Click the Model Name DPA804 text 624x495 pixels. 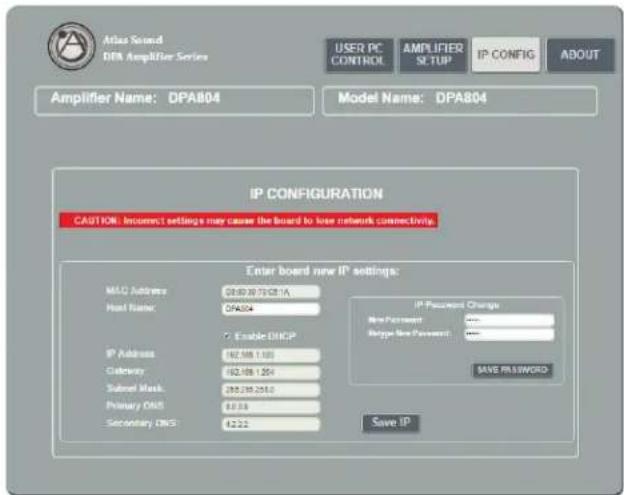pos(412,98)
